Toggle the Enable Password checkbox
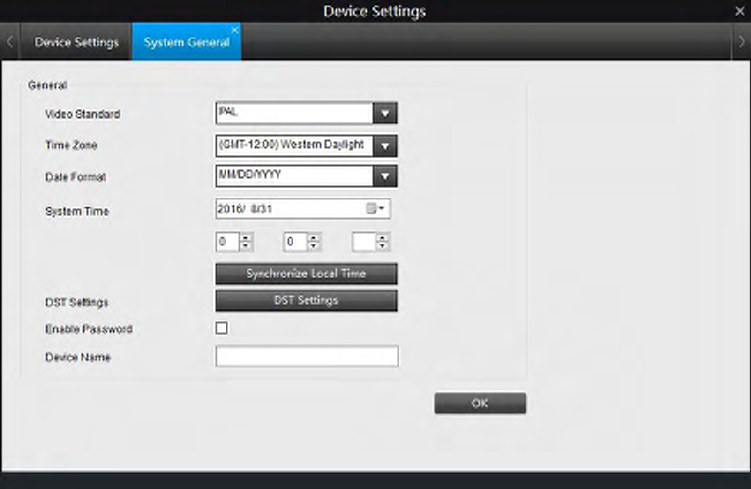 pos(222,328)
